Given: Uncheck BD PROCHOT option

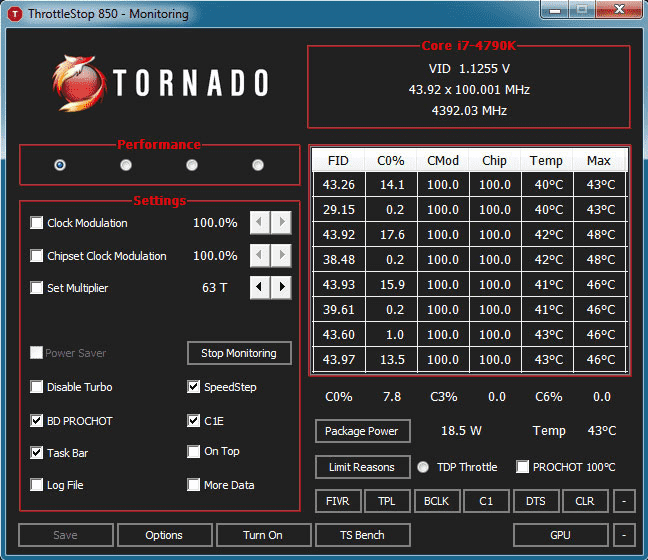Looking at the screenshot, I should pos(36,421).
